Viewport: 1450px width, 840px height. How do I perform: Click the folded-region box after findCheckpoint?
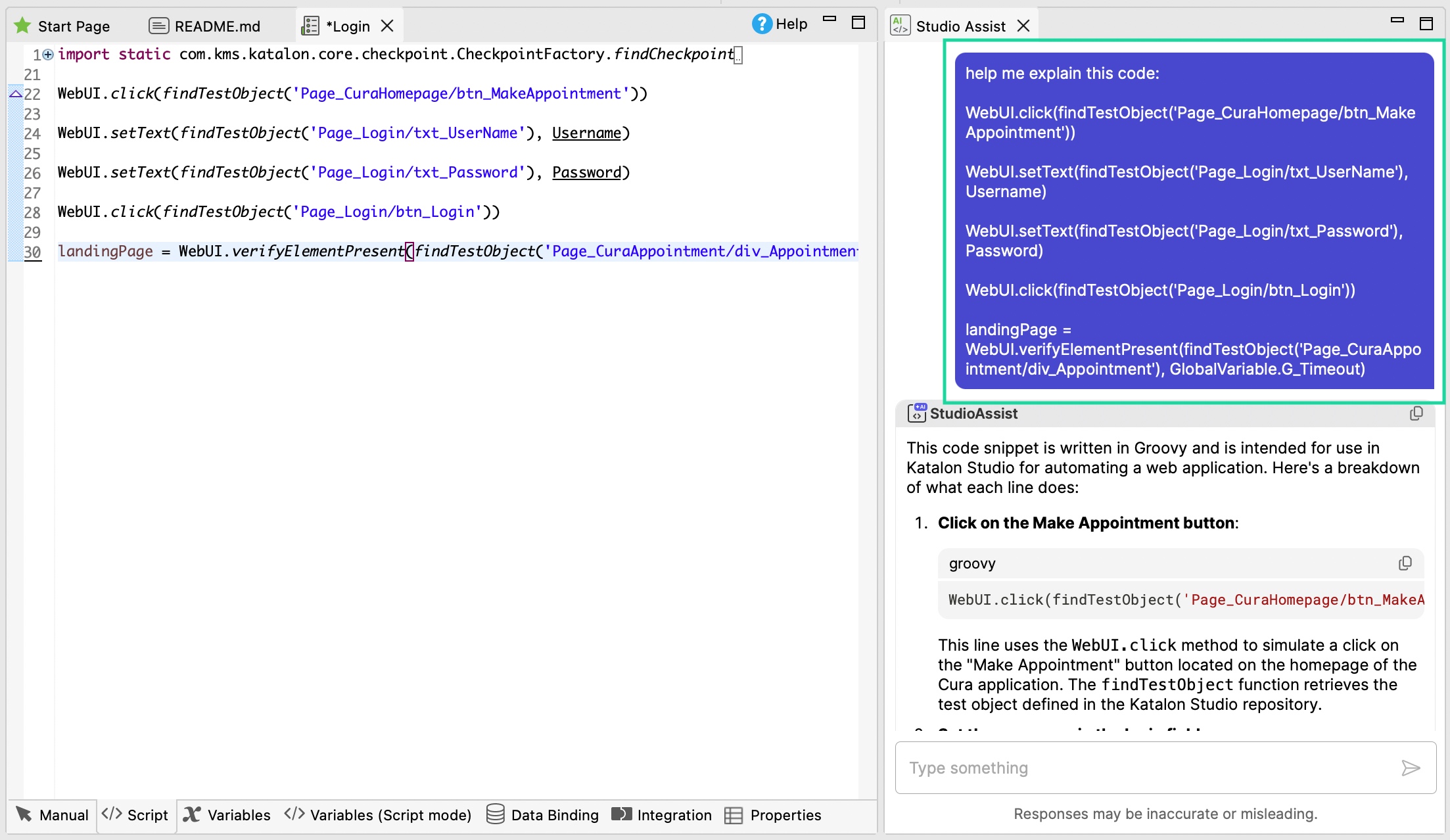(x=738, y=56)
